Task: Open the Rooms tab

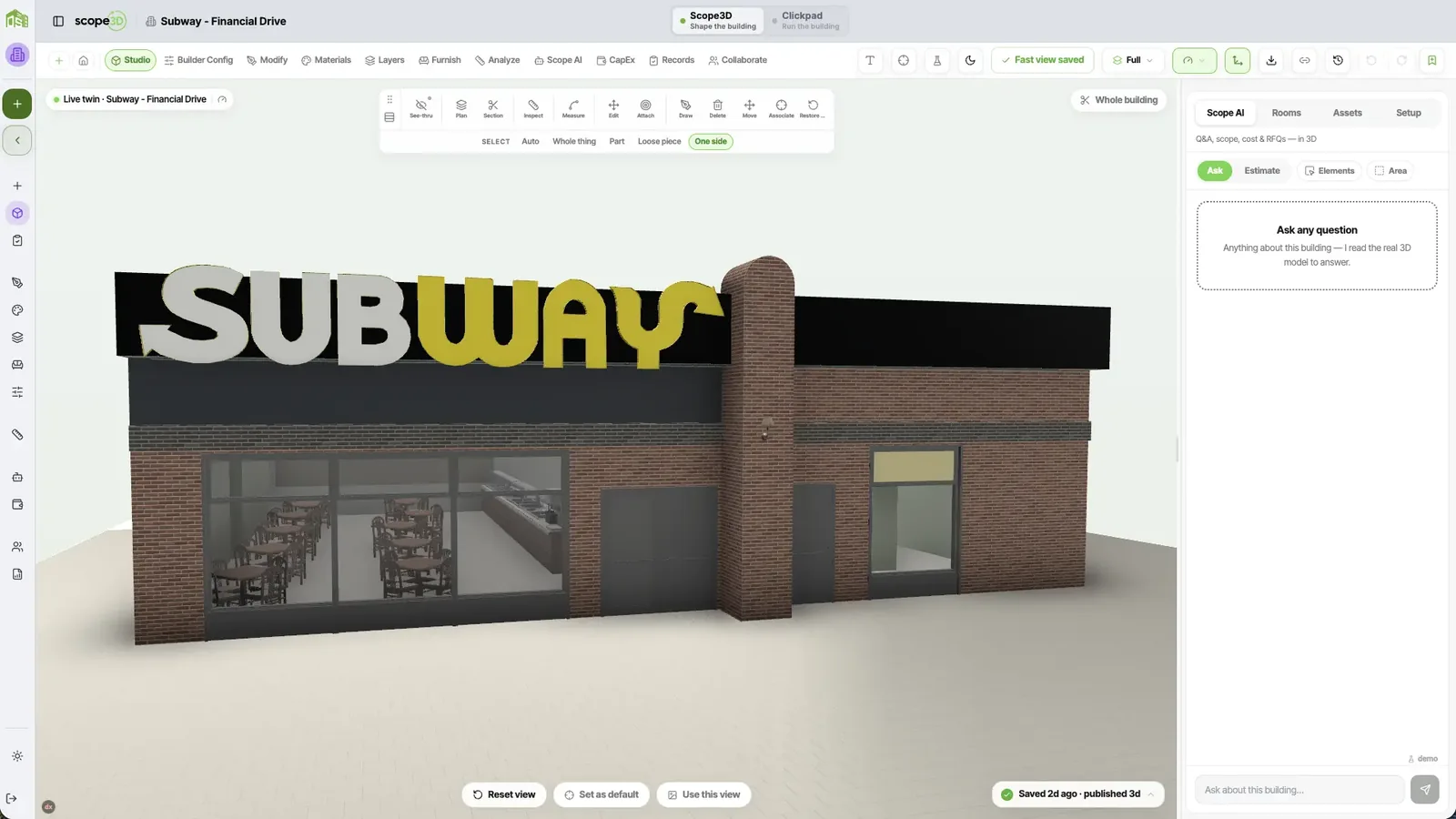Action: tap(1286, 113)
